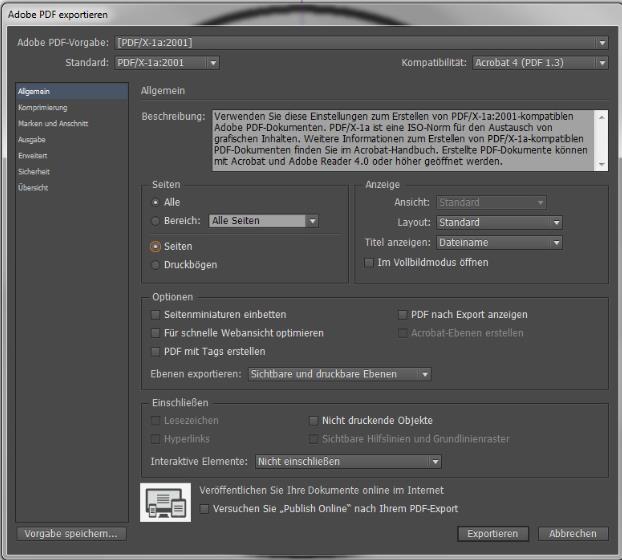Choose the Druckbögen radio button
The height and width of the screenshot is (560, 622).
tap(156, 265)
